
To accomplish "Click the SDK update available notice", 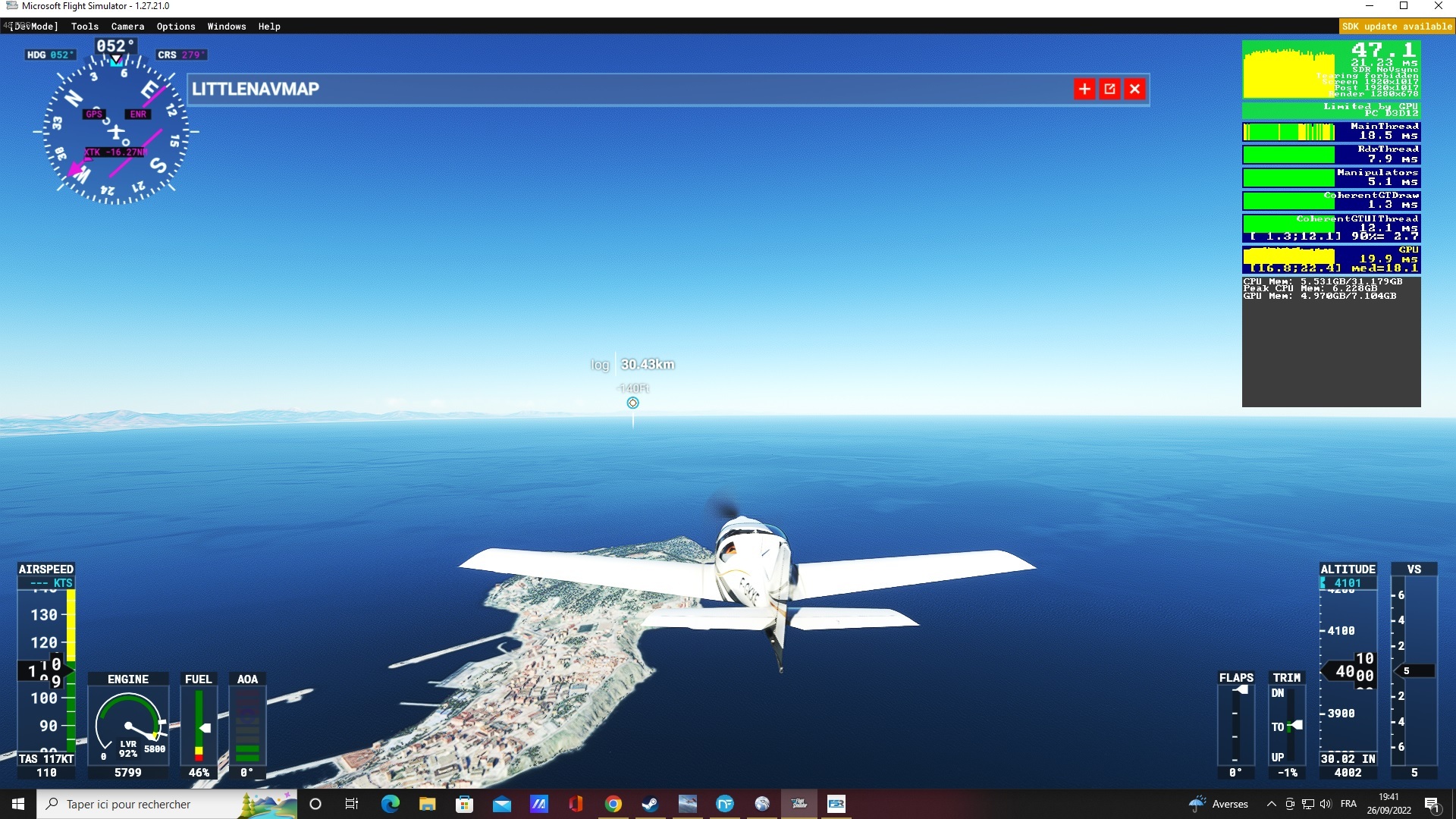I will [x=1396, y=27].
